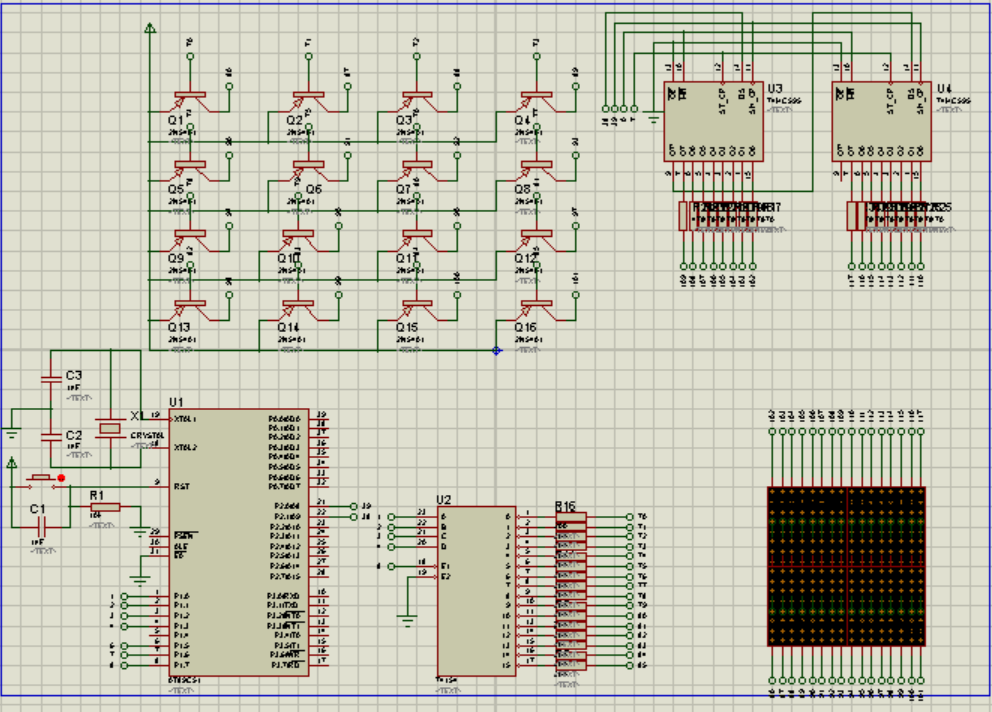
Task: Click the Q12 transistor label
Action: coord(525,258)
